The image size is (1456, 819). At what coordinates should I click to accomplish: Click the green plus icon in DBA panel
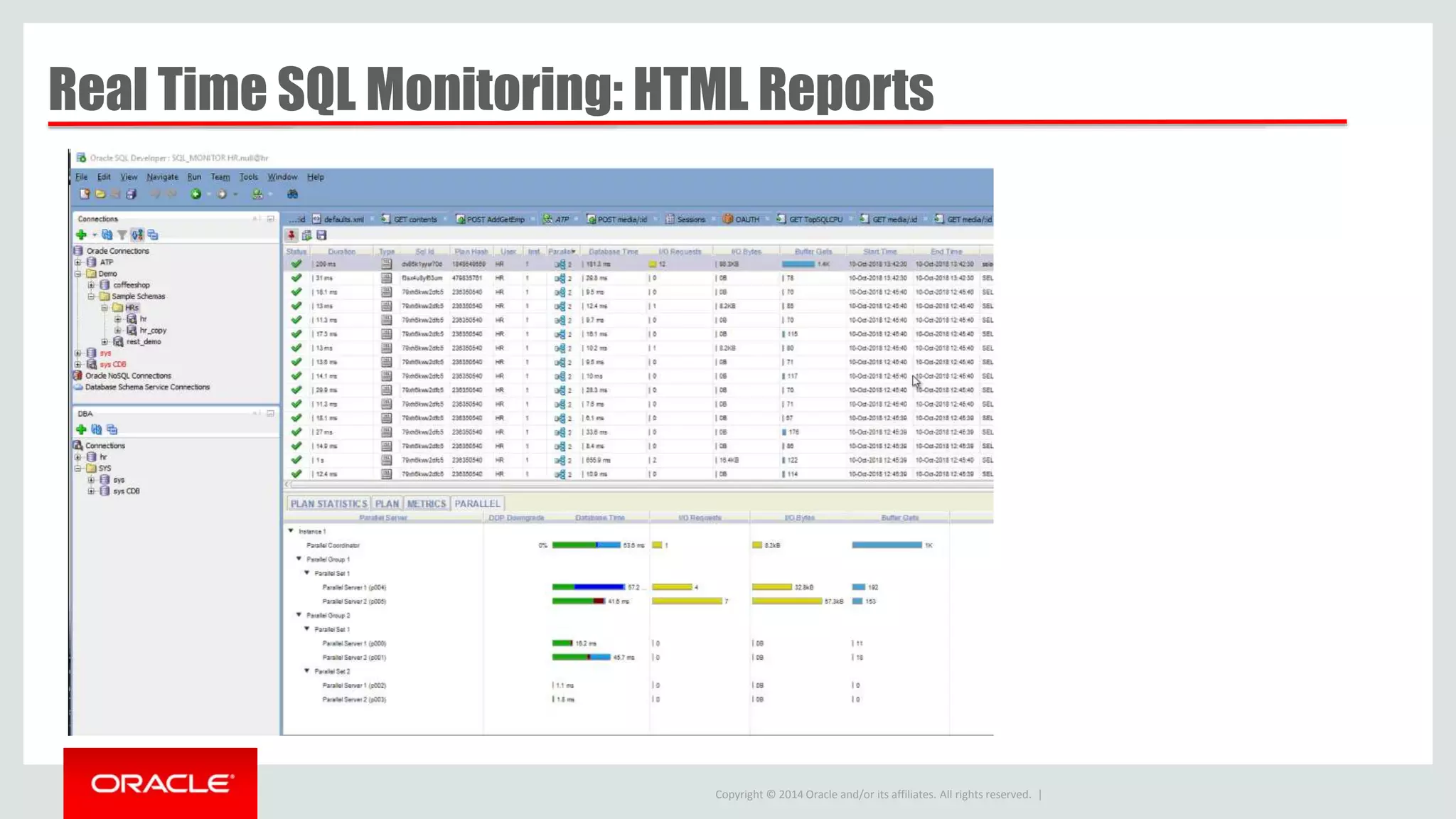tap(81, 429)
